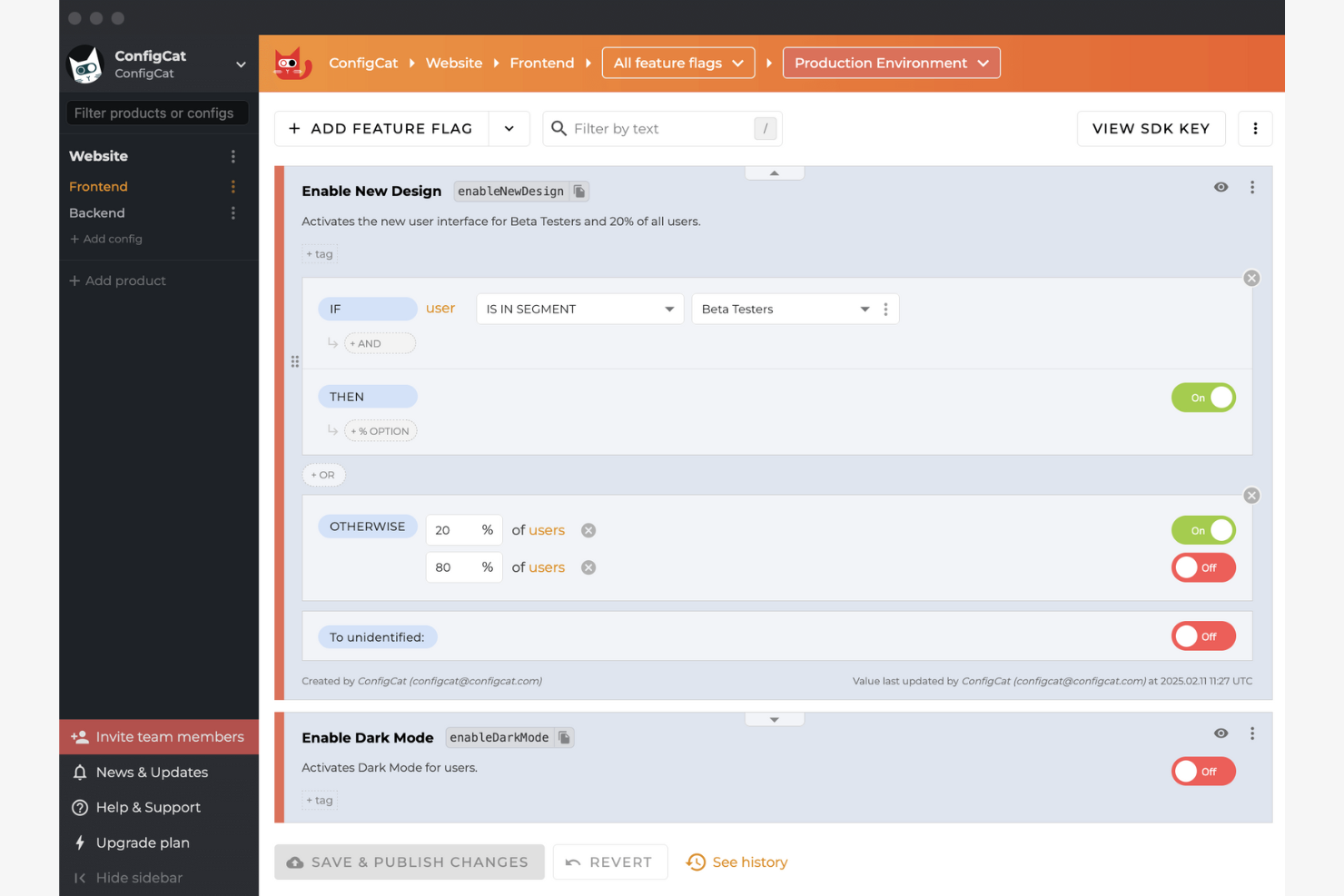The image size is (1344, 896).
Task: Open Frontend config options menu
Action: tap(233, 186)
